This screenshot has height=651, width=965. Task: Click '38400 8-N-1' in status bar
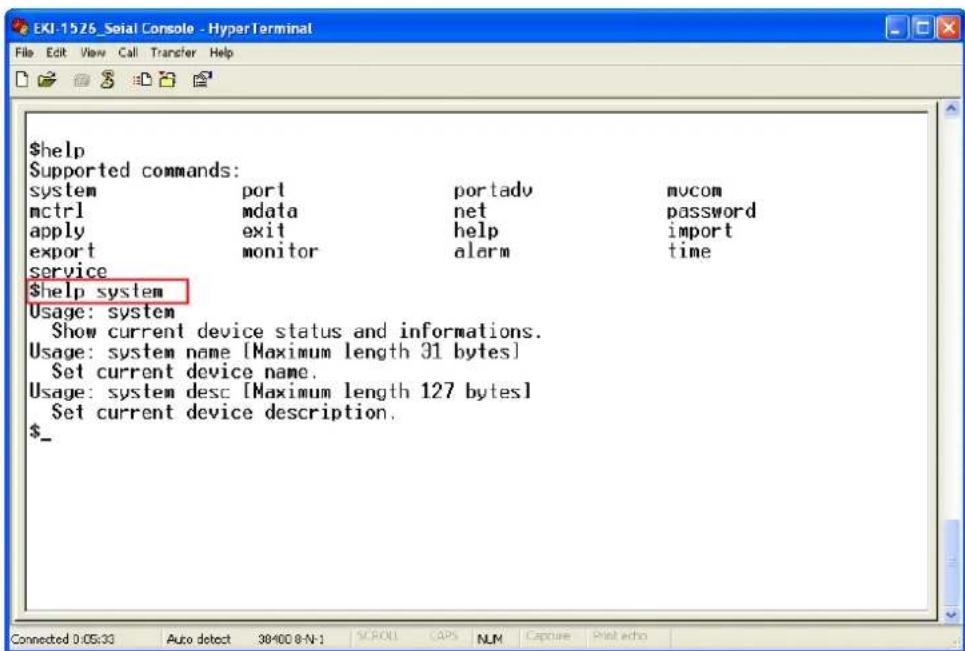click(x=291, y=639)
